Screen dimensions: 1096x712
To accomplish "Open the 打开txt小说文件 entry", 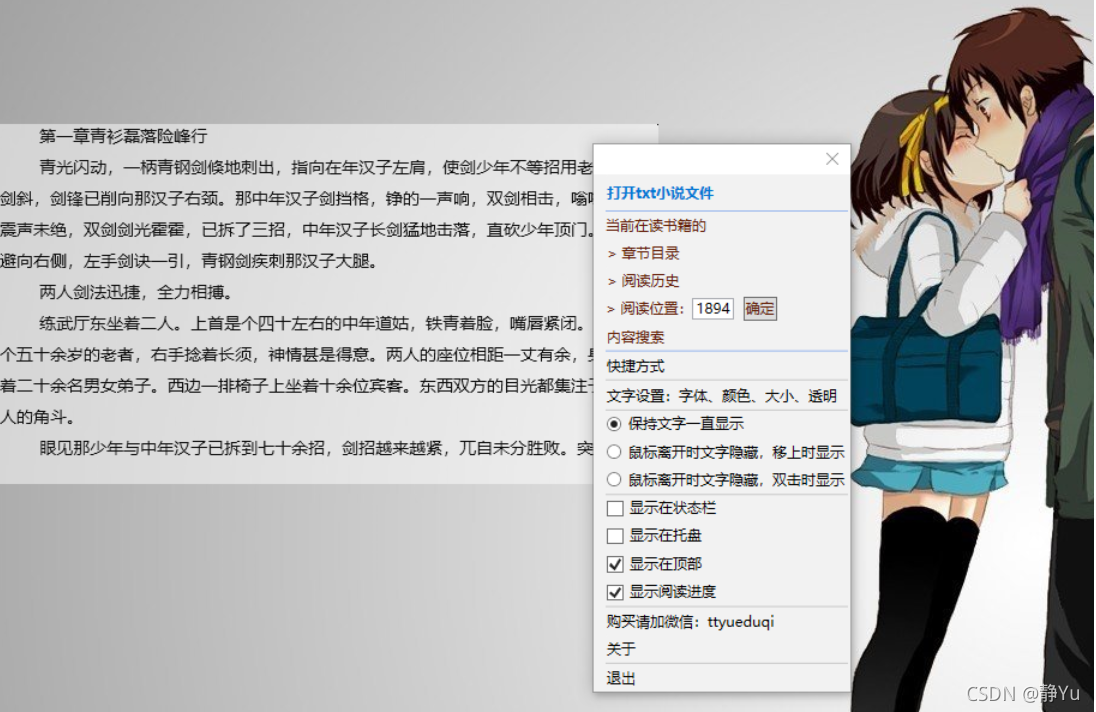I will 660,194.
